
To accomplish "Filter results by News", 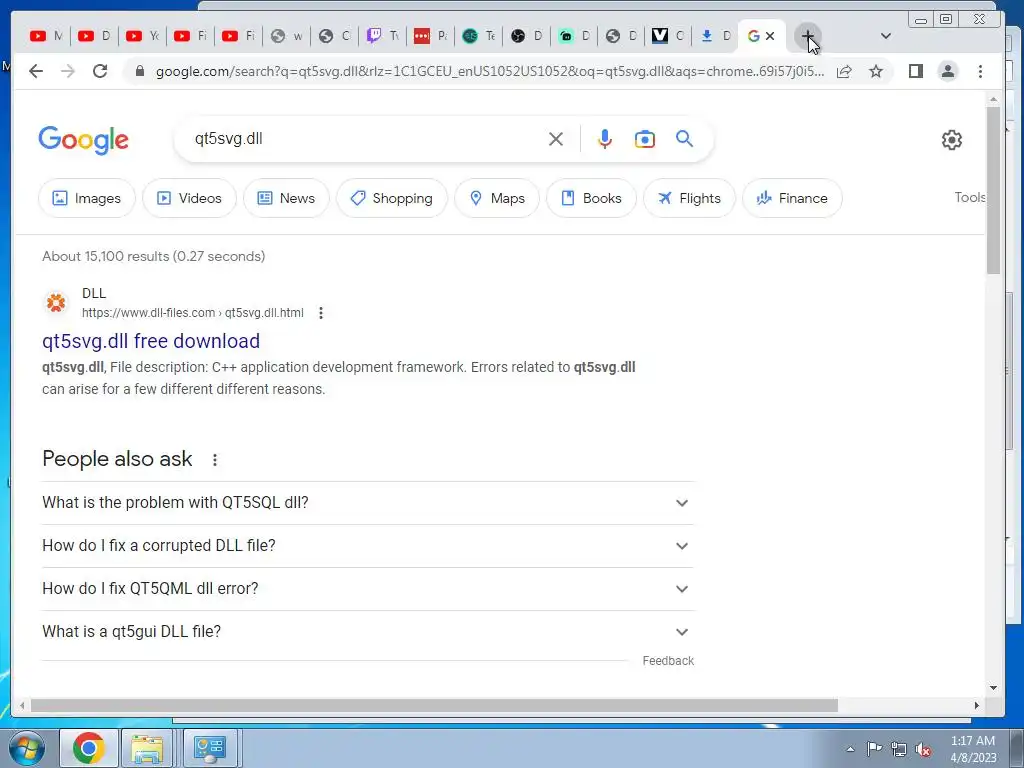I will pos(286,198).
